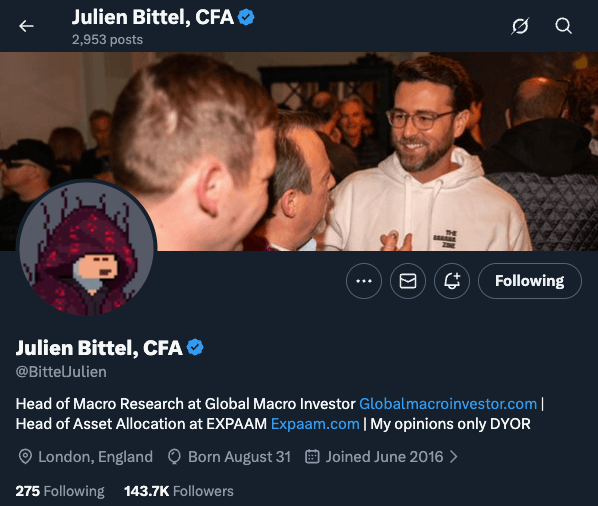The width and height of the screenshot is (598, 506).
Task: Click the Grok slashed-circle icon
Action: 520,26
